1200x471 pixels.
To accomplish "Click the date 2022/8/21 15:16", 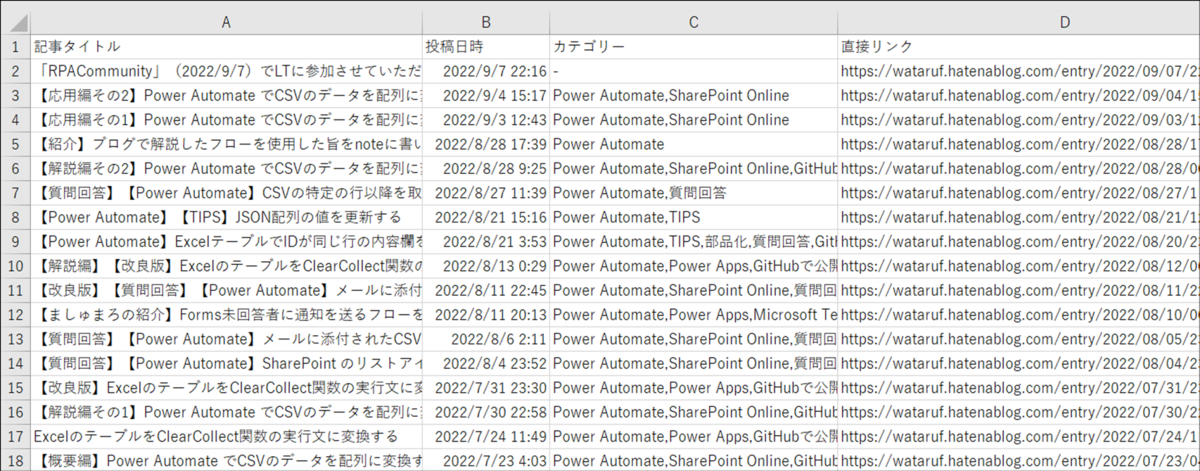I will 485,217.
